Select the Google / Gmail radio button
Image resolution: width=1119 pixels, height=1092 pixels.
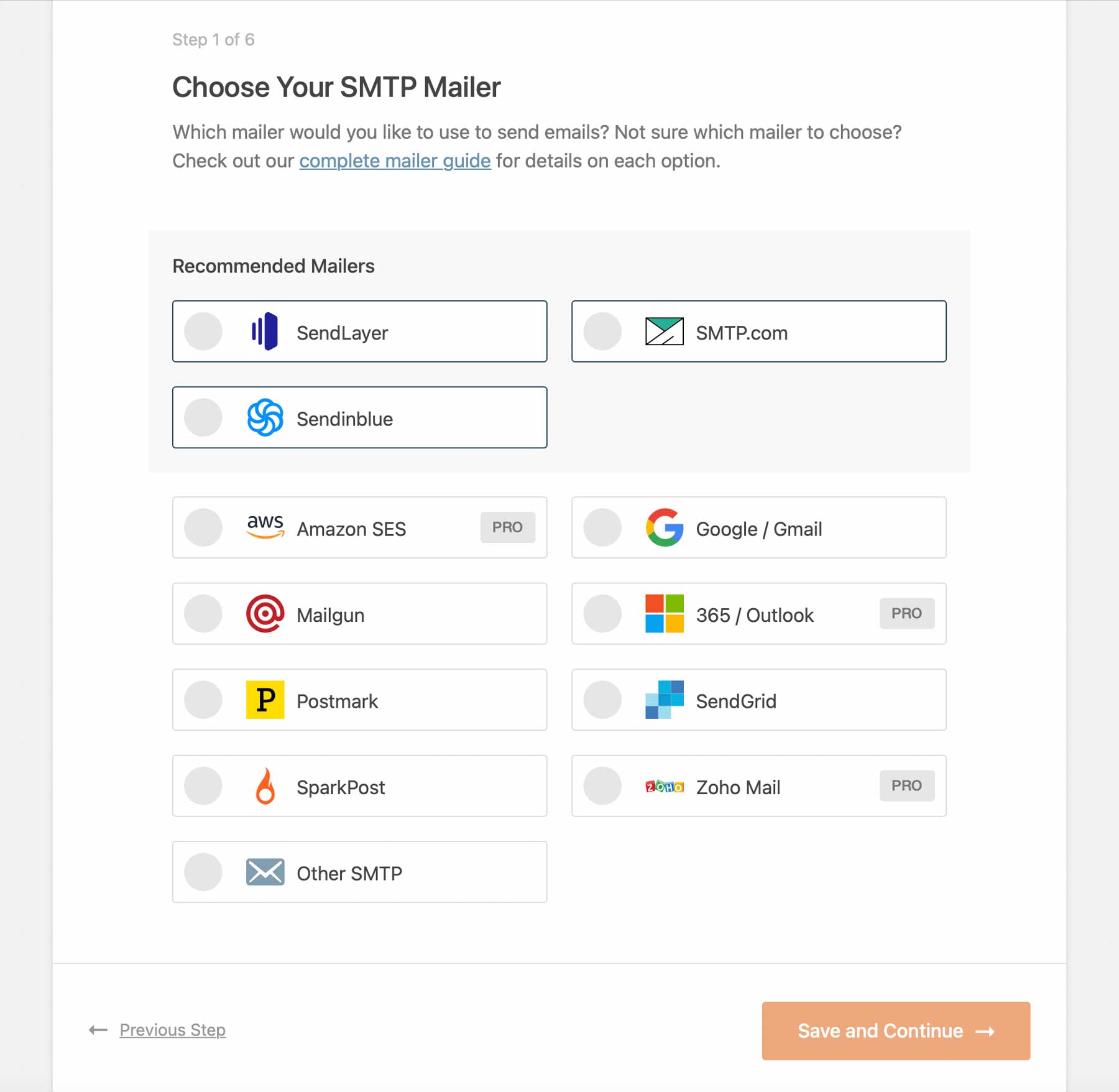coord(602,528)
